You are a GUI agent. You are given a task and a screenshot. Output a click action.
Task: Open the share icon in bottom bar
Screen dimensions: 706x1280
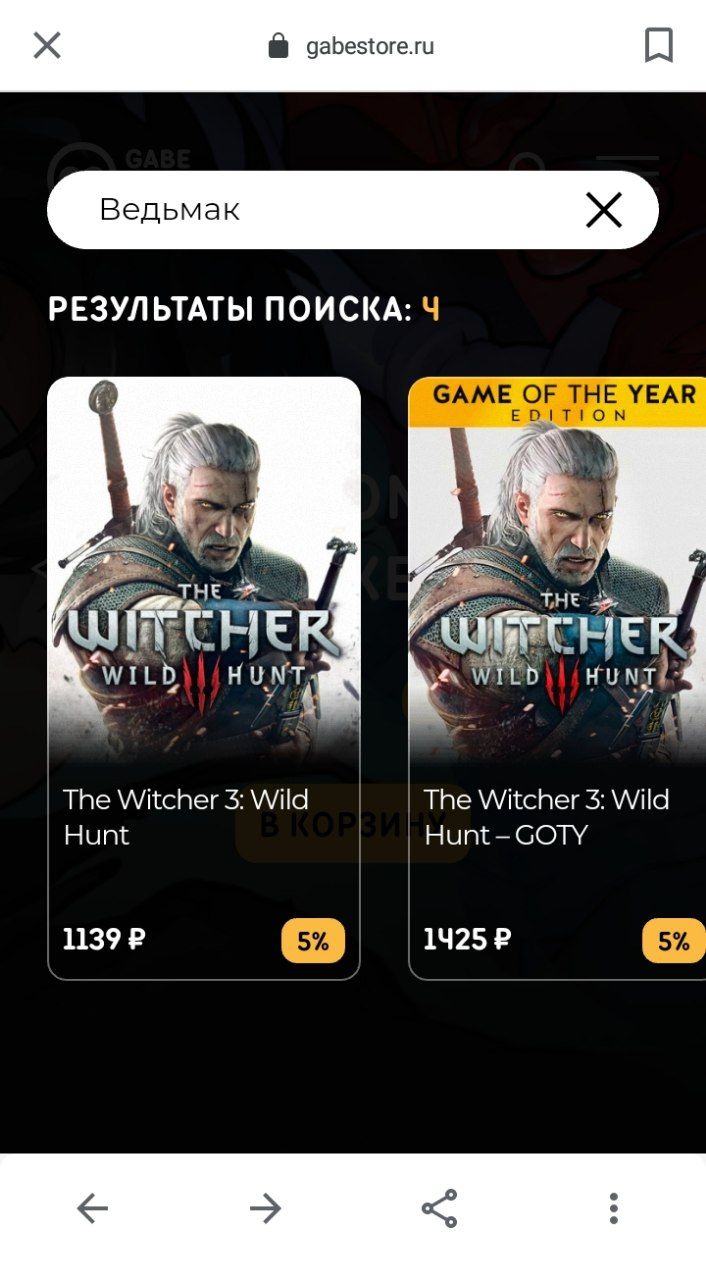pos(439,1208)
